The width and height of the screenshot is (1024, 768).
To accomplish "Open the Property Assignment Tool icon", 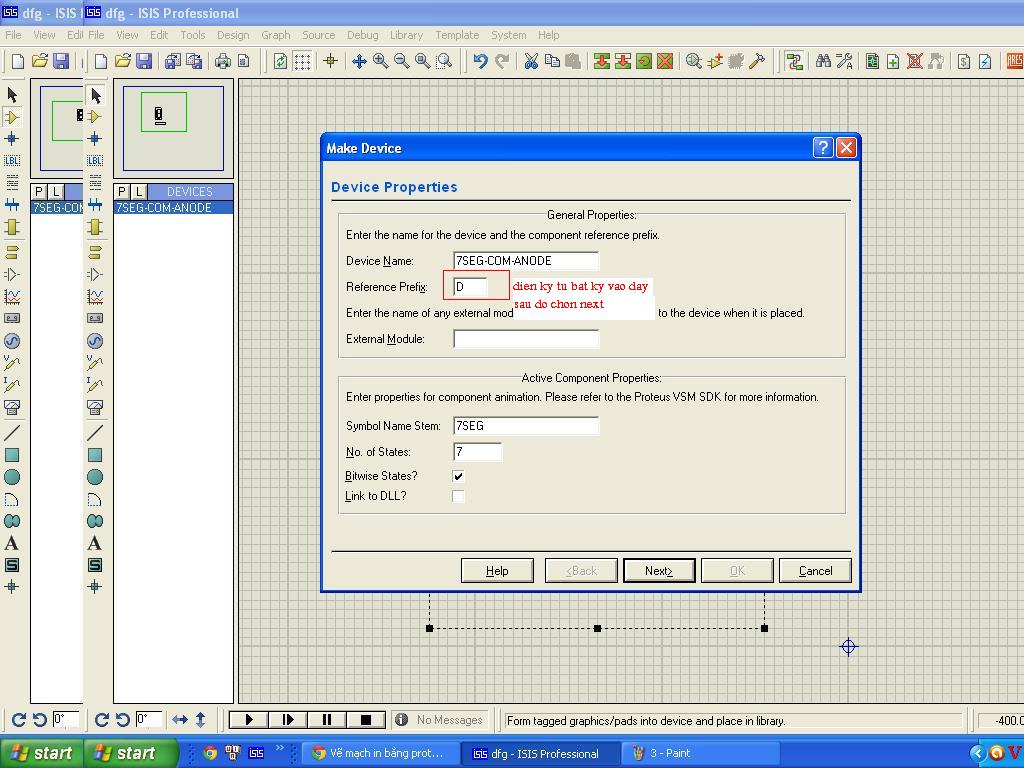I will pyautogui.click(x=844, y=61).
